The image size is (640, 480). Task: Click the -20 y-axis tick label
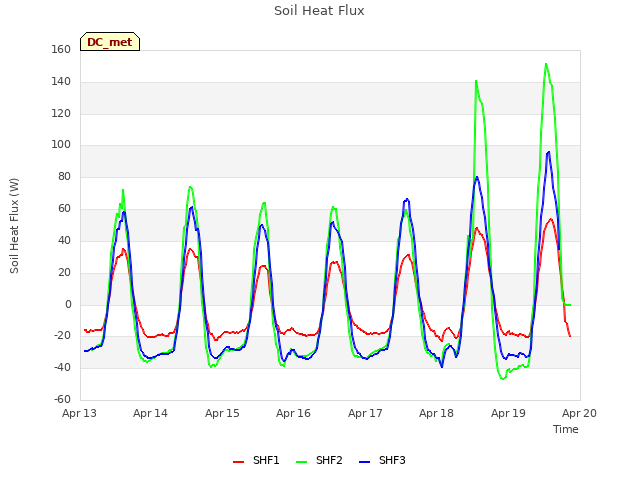[62, 336]
